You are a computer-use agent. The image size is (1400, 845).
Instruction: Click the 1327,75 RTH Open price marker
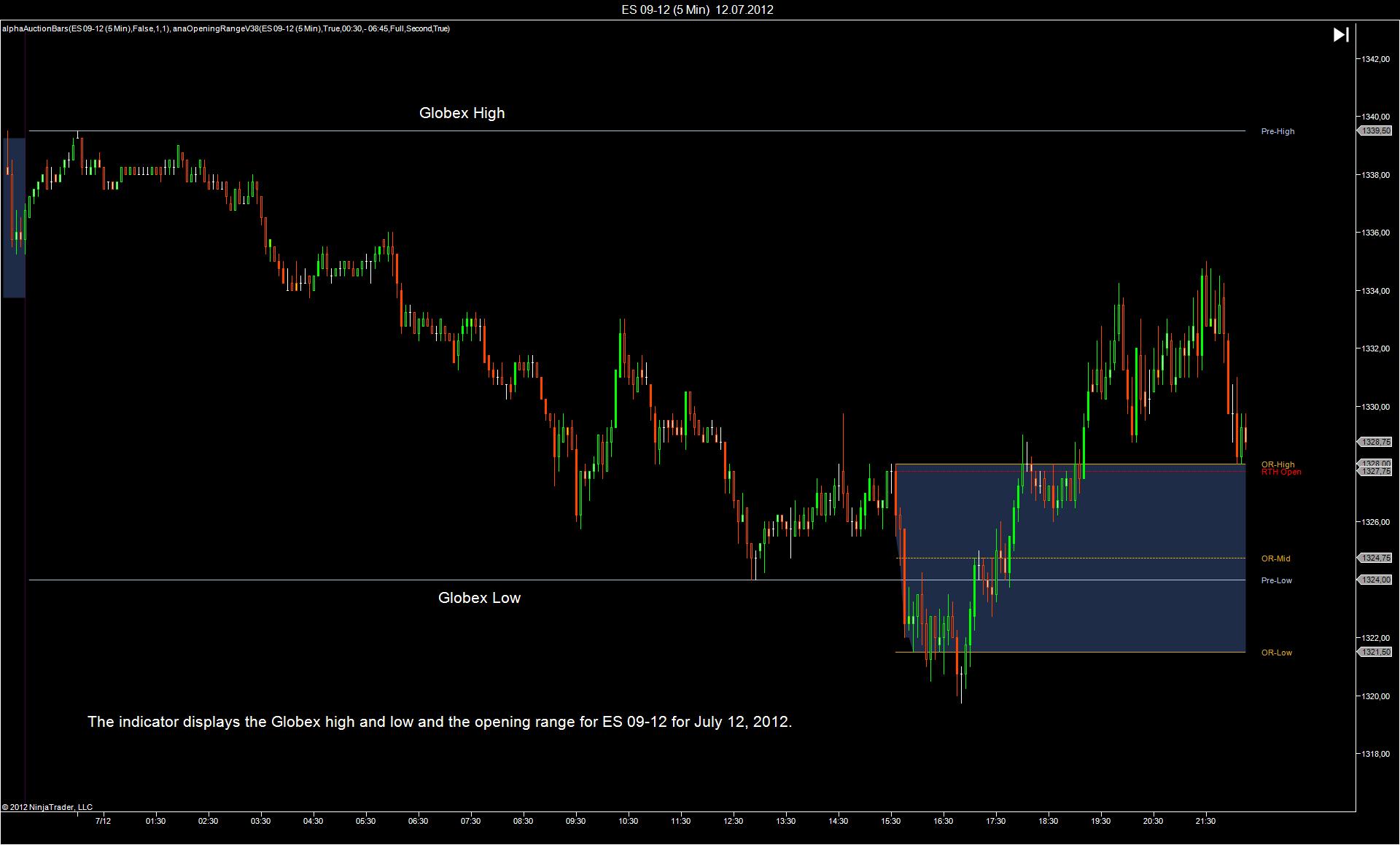(1375, 472)
